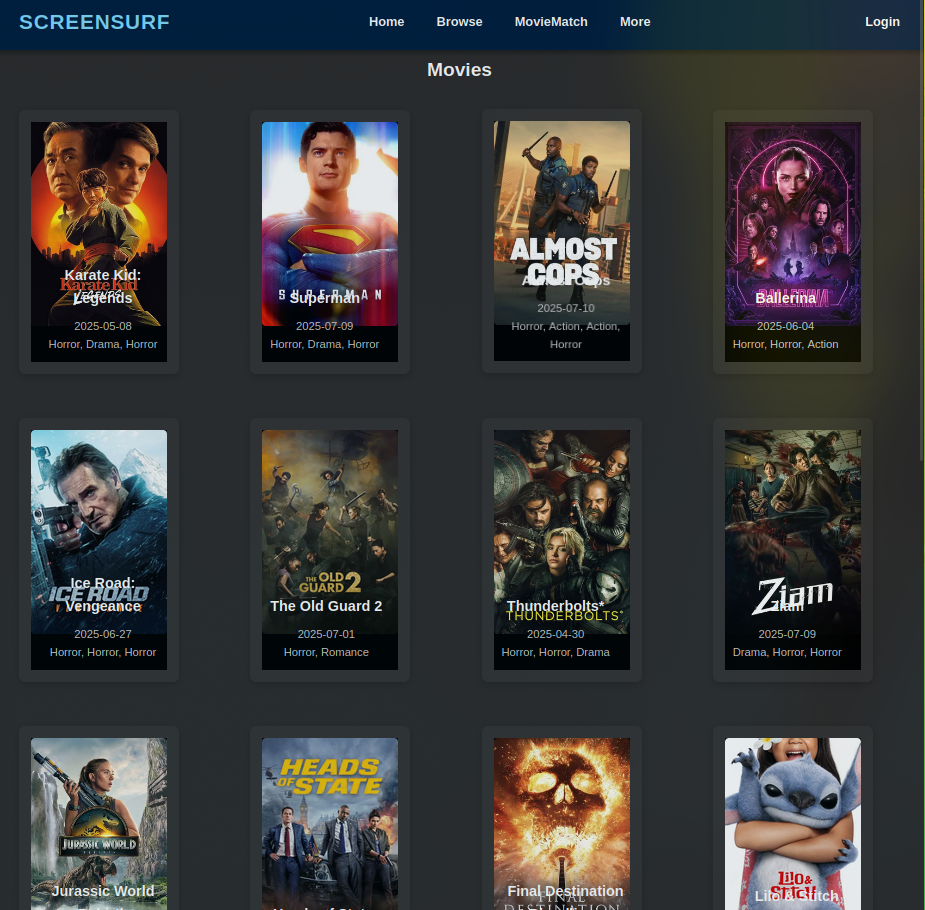
Task: Open the Ballerina movie poster
Action: 793,224
